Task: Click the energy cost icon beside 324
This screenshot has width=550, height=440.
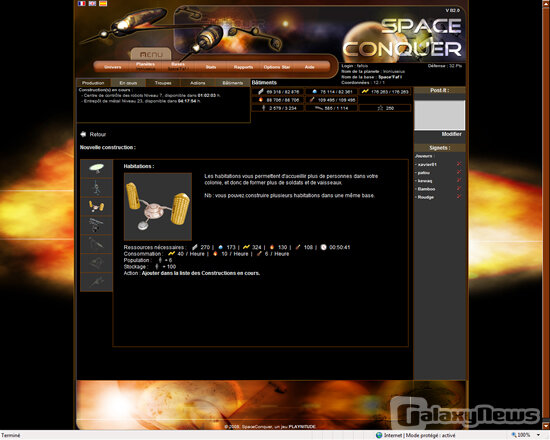Action: tap(246, 247)
